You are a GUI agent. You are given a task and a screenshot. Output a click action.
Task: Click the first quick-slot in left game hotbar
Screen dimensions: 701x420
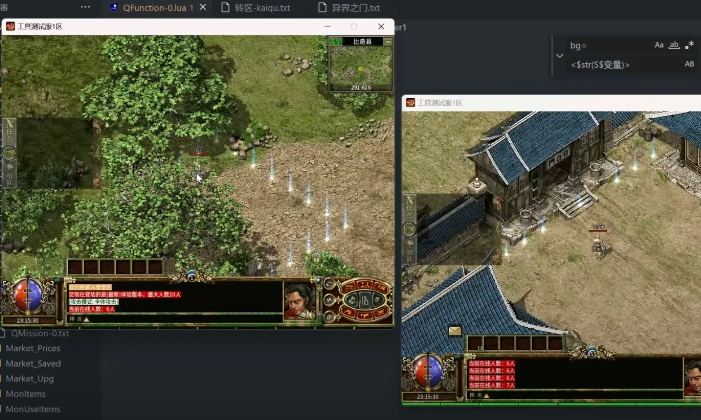click(75, 267)
